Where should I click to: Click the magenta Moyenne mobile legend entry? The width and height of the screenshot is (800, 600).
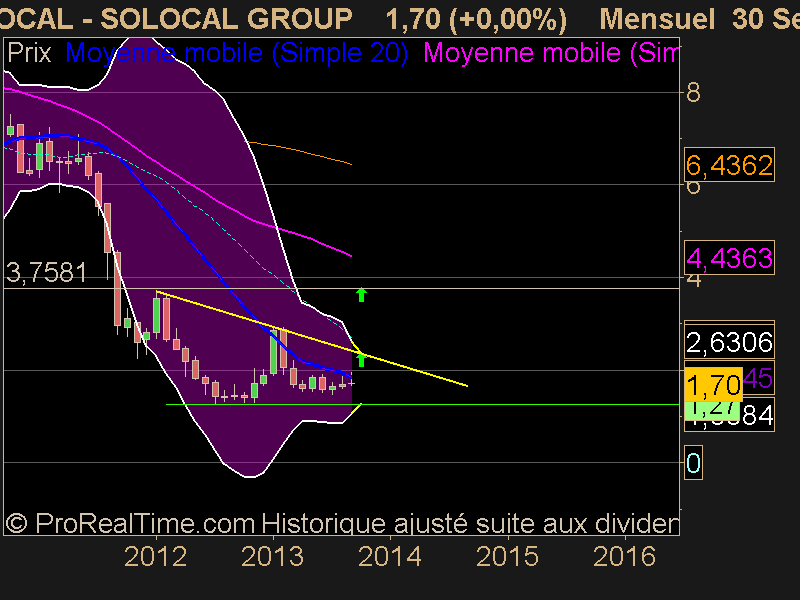pos(551,53)
